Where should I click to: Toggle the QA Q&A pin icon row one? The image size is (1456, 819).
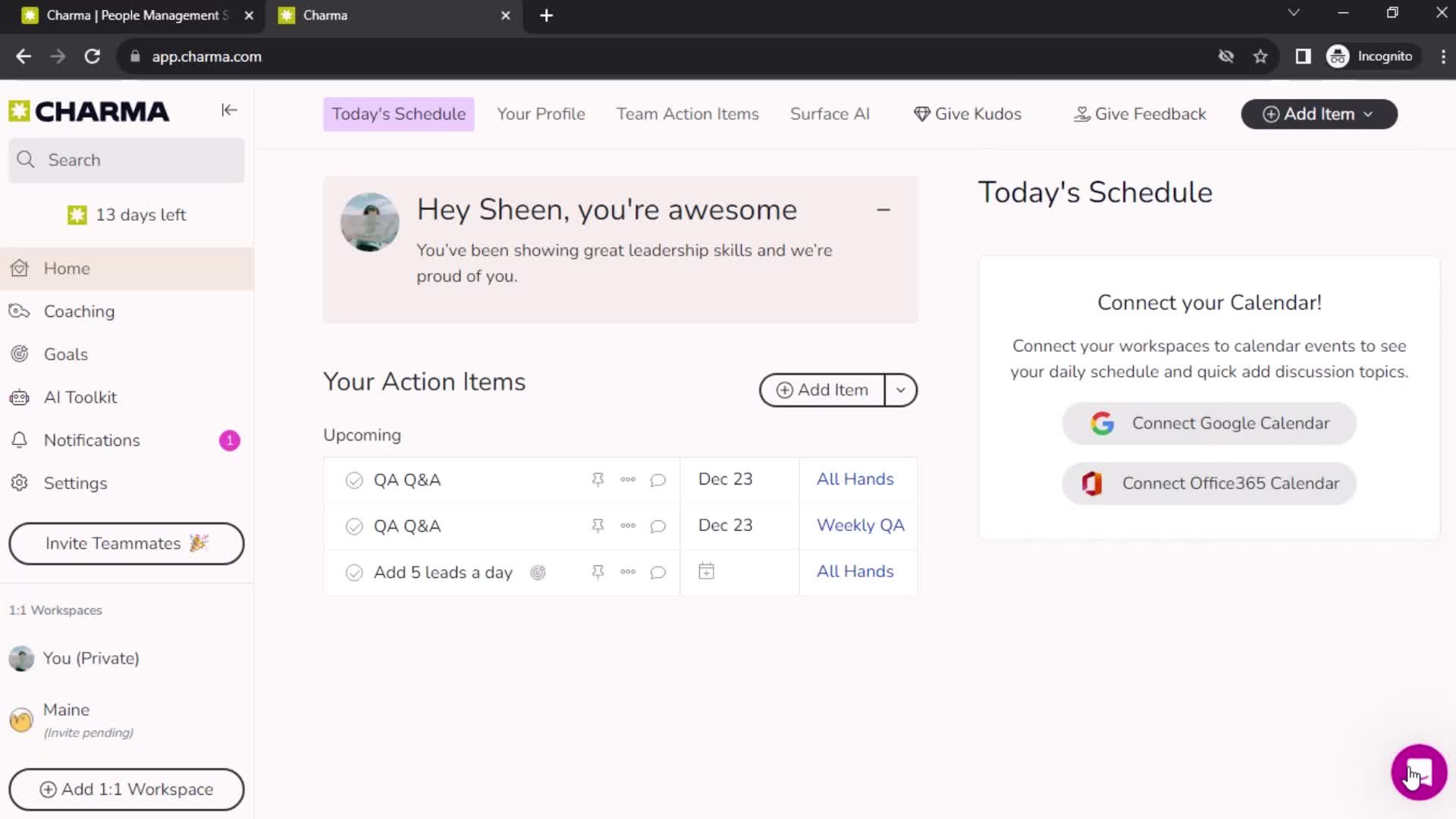tap(597, 480)
